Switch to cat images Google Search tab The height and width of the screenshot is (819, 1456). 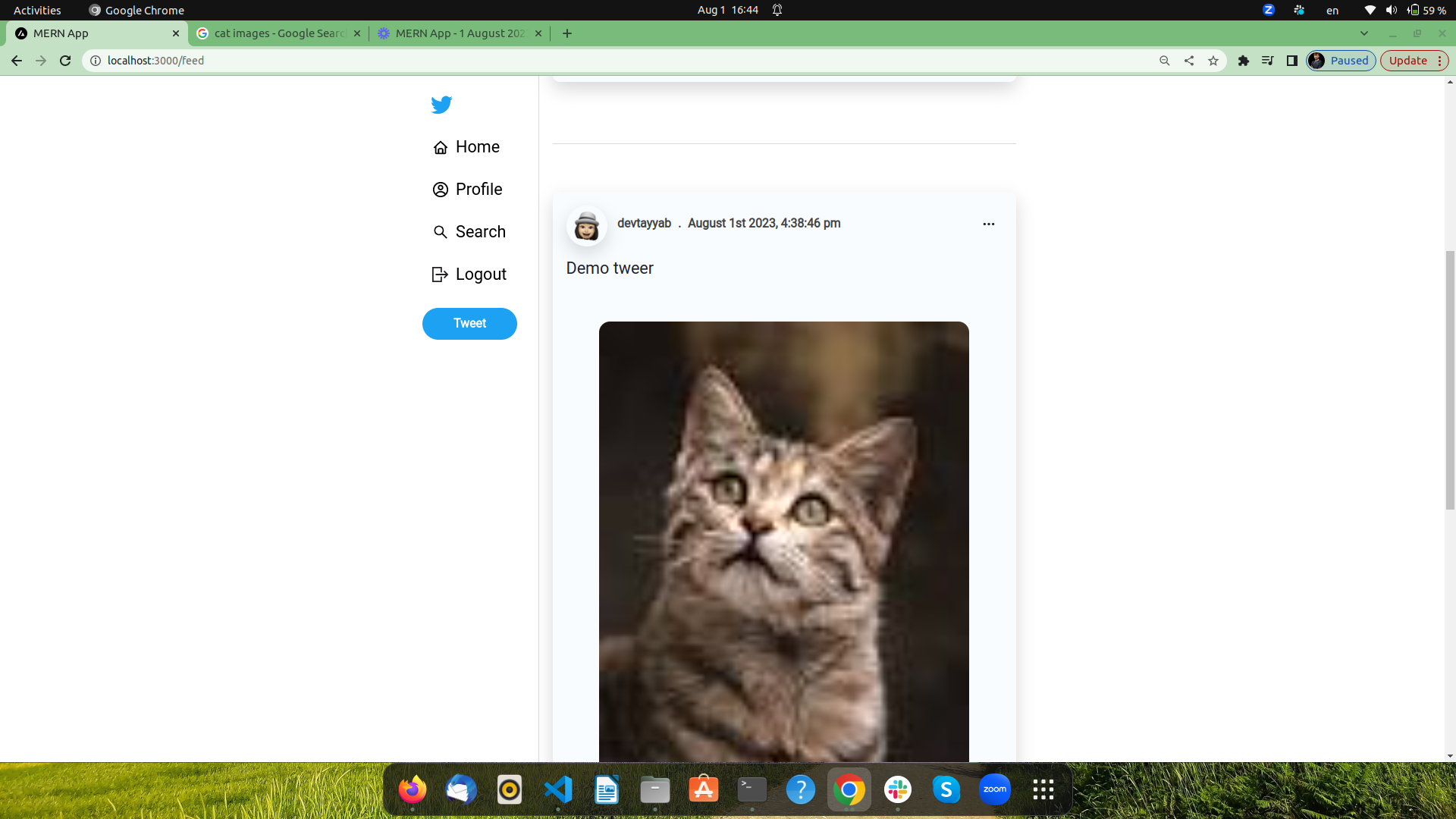tap(278, 33)
